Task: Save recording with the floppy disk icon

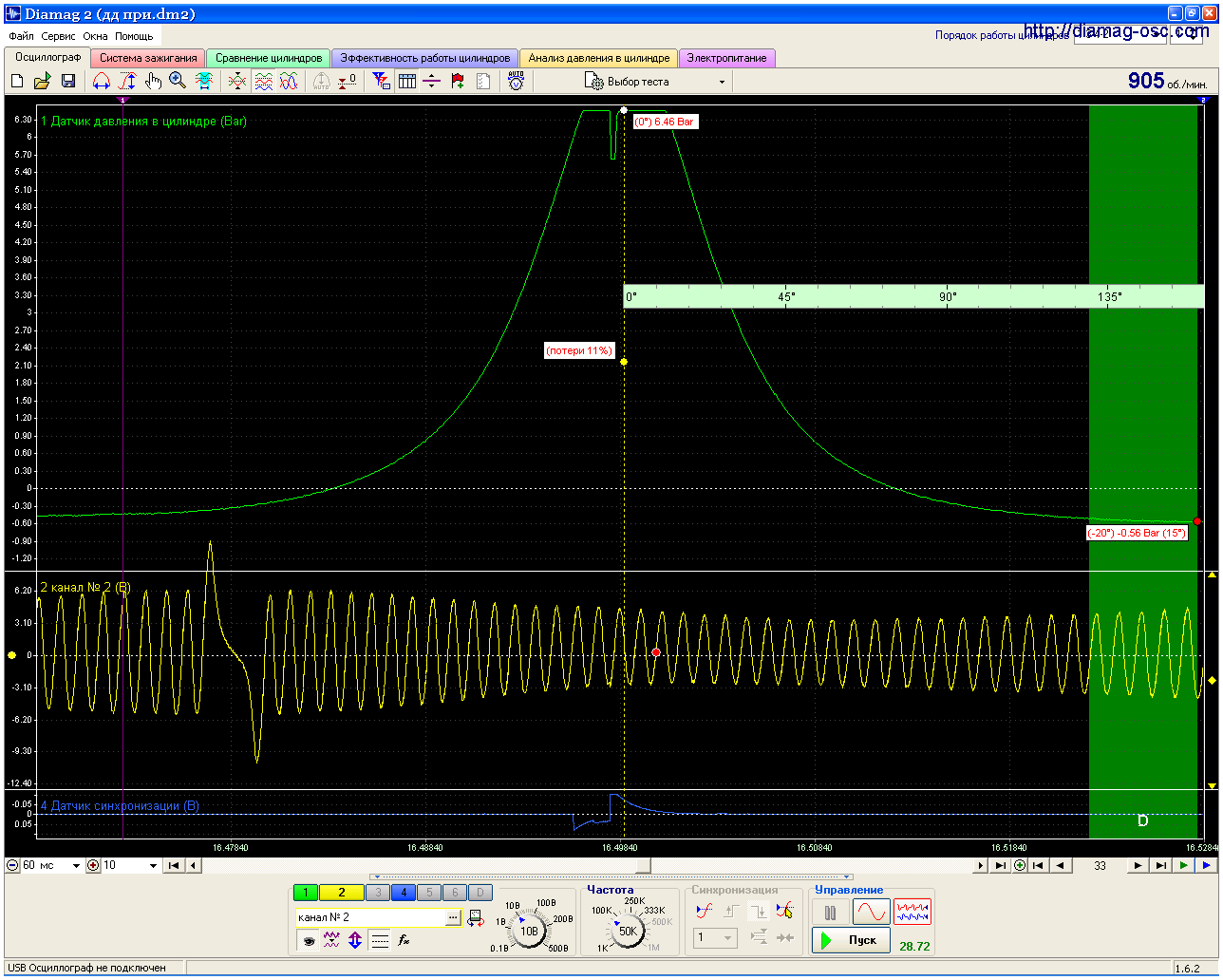Action: [68, 82]
